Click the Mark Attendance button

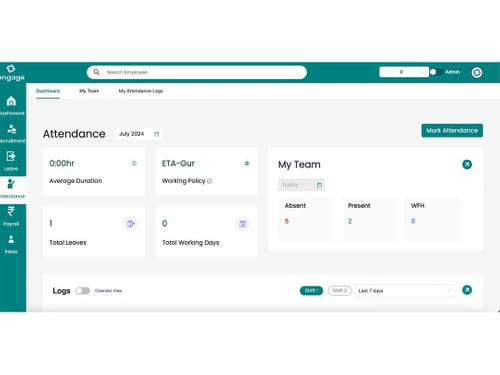[x=452, y=131]
